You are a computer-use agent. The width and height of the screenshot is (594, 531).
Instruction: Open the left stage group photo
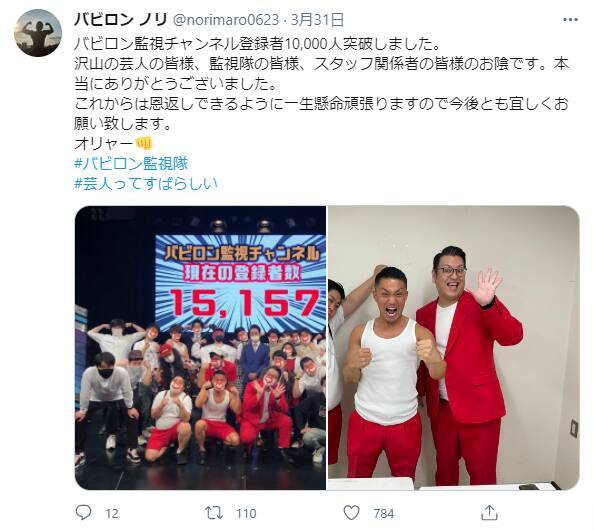click(x=200, y=348)
